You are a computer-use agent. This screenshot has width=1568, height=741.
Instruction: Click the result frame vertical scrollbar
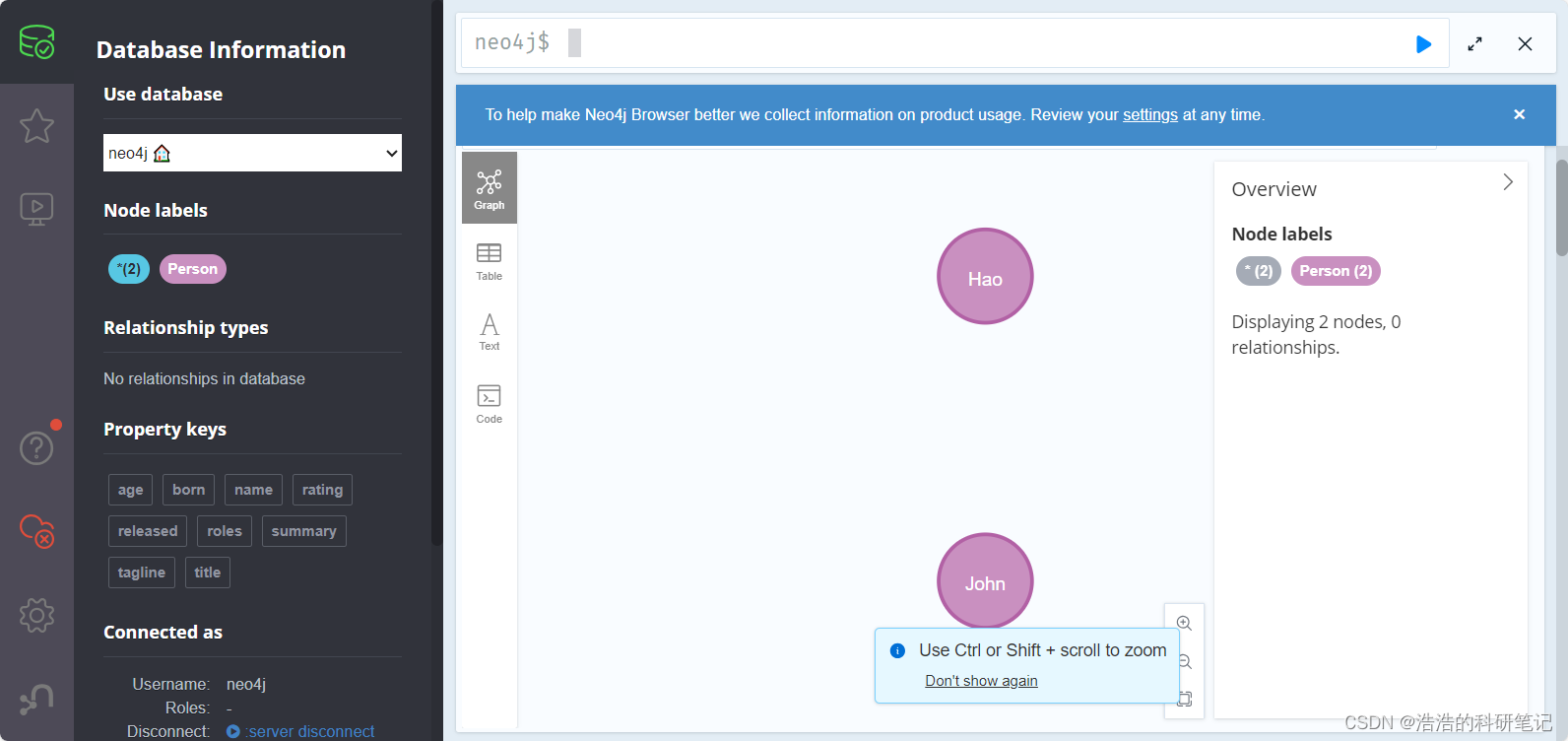(x=1561, y=207)
